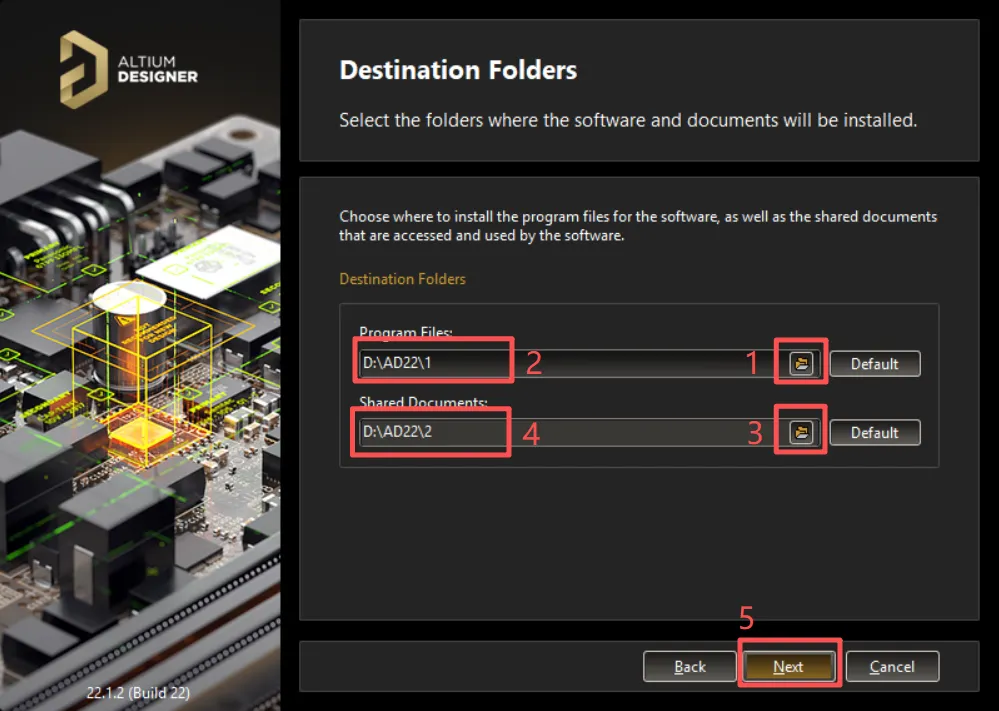Click 'Select the folders where the software' subtitle
Screen dimensions: 999x711
pyautogui.click(x=628, y=120)
